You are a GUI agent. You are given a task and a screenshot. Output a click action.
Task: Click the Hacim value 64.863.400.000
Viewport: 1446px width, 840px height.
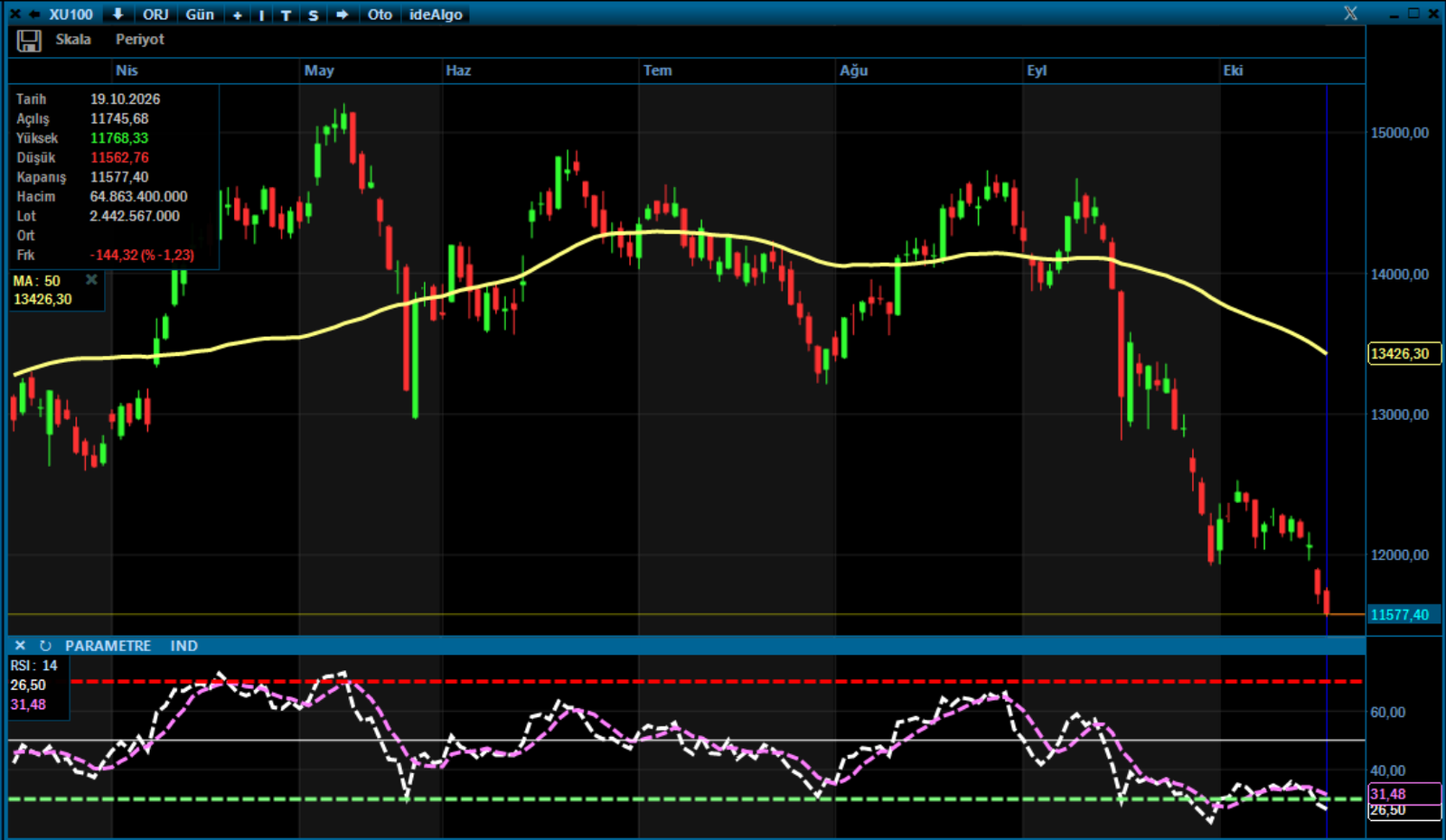tap(138, 197)
